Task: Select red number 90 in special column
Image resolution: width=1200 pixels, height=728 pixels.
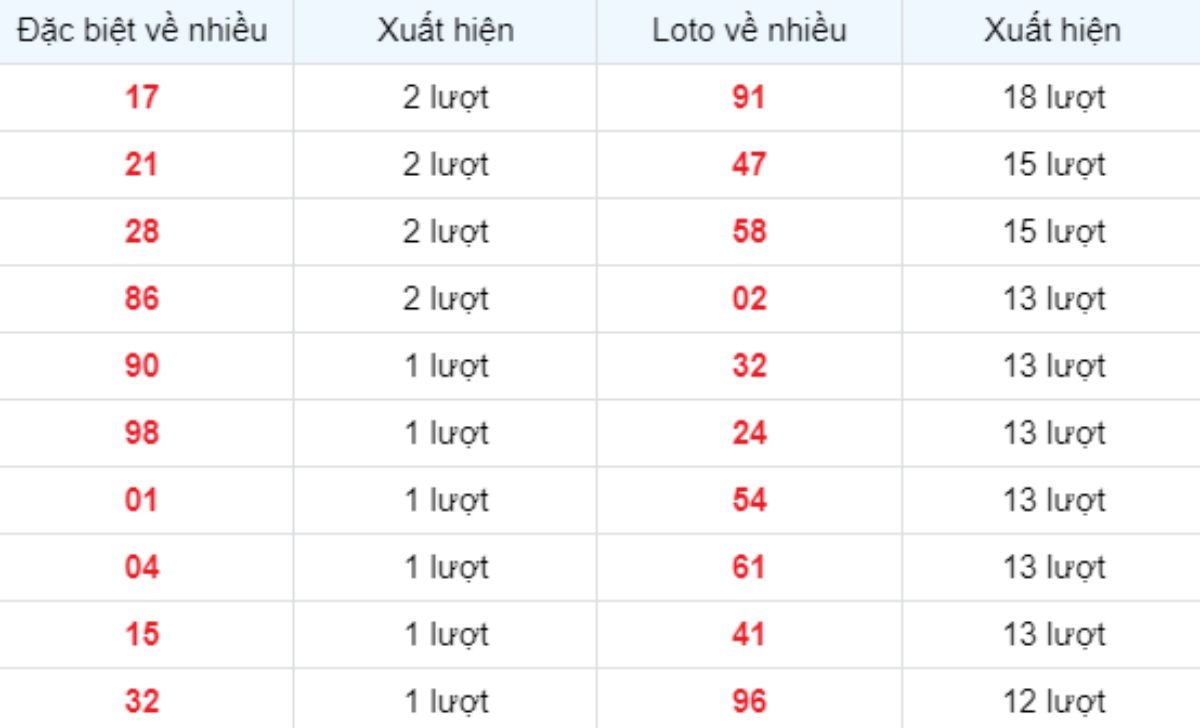Action: [142, 366]
